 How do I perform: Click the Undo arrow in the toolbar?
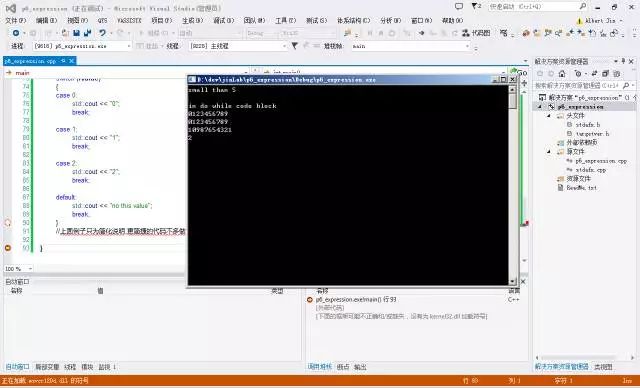(102, 33)
